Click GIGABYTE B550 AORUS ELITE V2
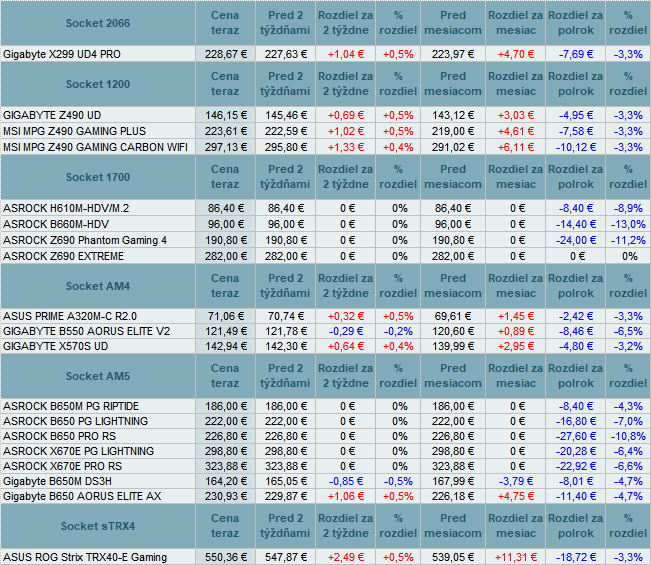 point(87,330)
